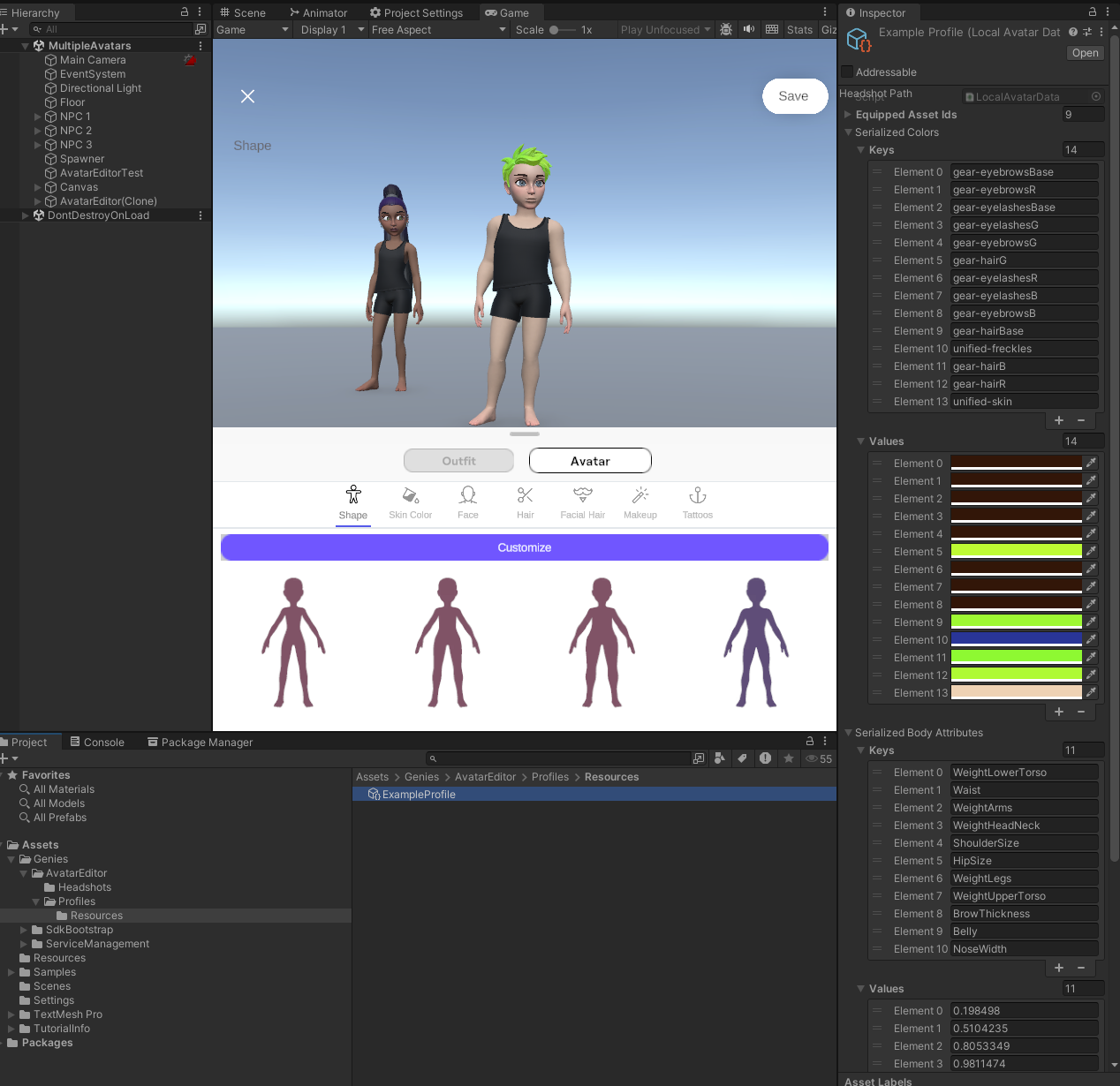Expand NPC 1 in the Hierarchy
The width and height of the screenshot is (1120, 1086).
(x=38, y=117)
